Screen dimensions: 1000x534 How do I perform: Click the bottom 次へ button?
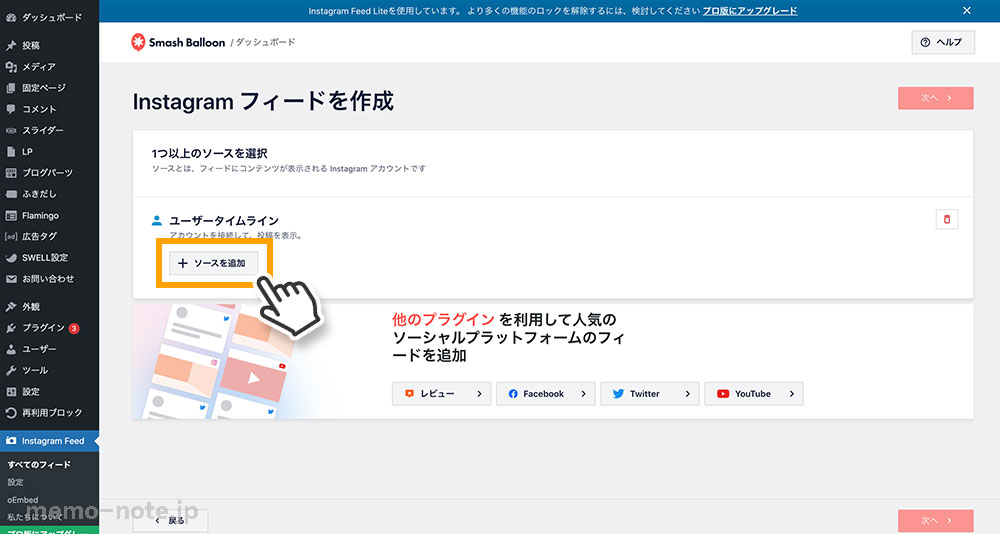point(936,521)
